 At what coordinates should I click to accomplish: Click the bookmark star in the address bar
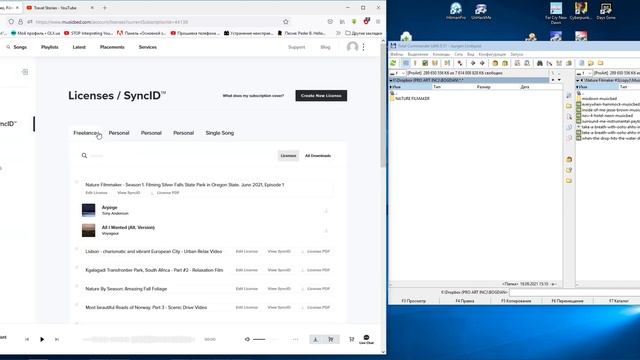(x=286, y=22)
